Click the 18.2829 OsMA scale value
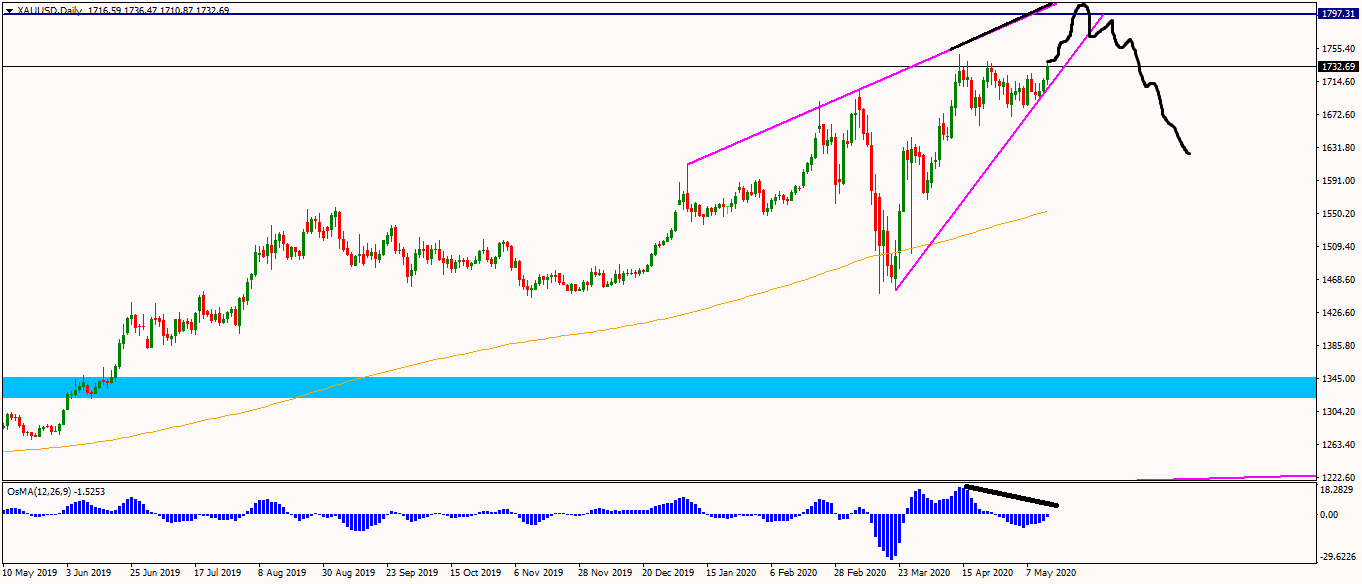 [1339, 491]
